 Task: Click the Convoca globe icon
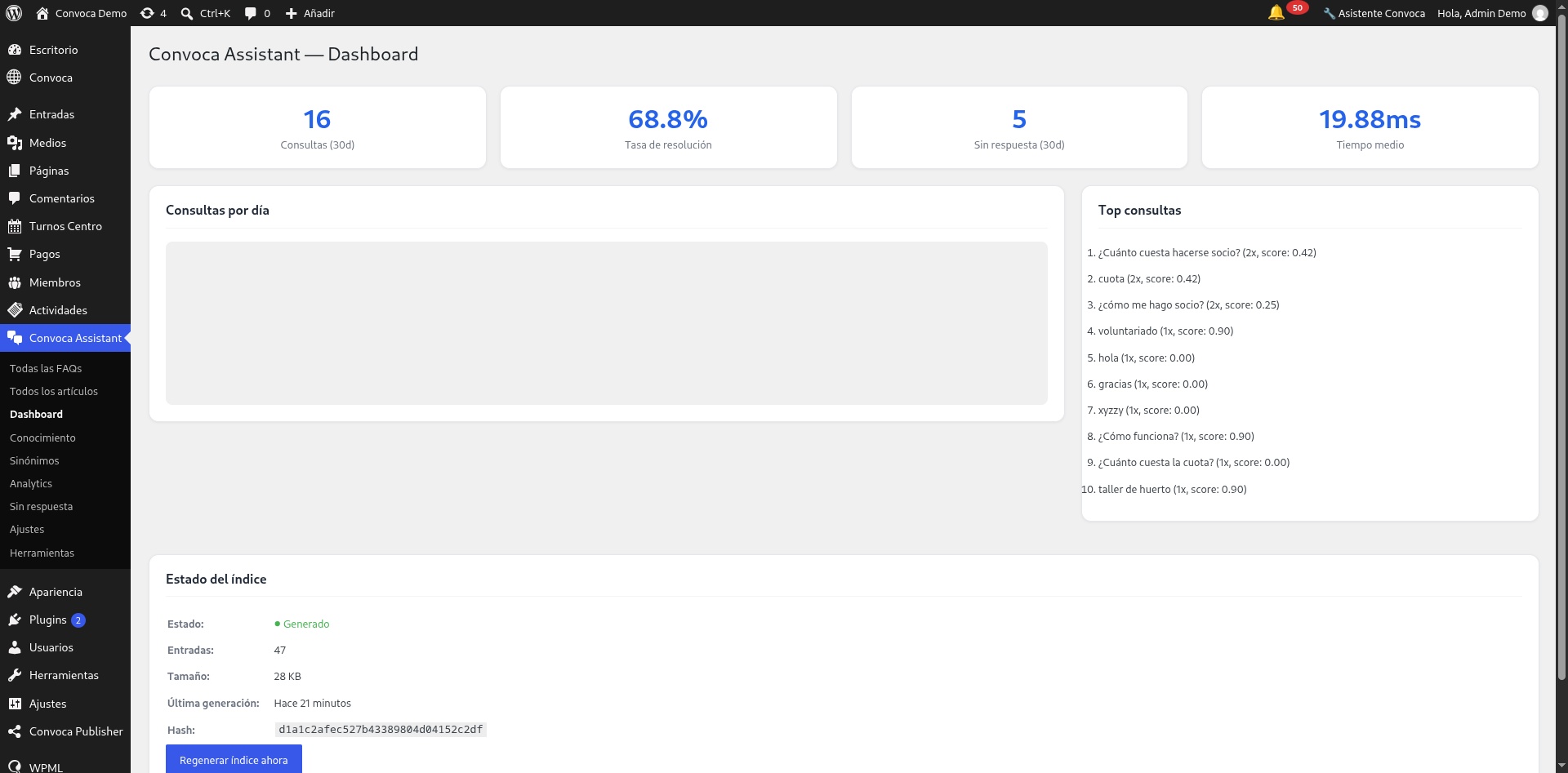(x=15, y=78)
